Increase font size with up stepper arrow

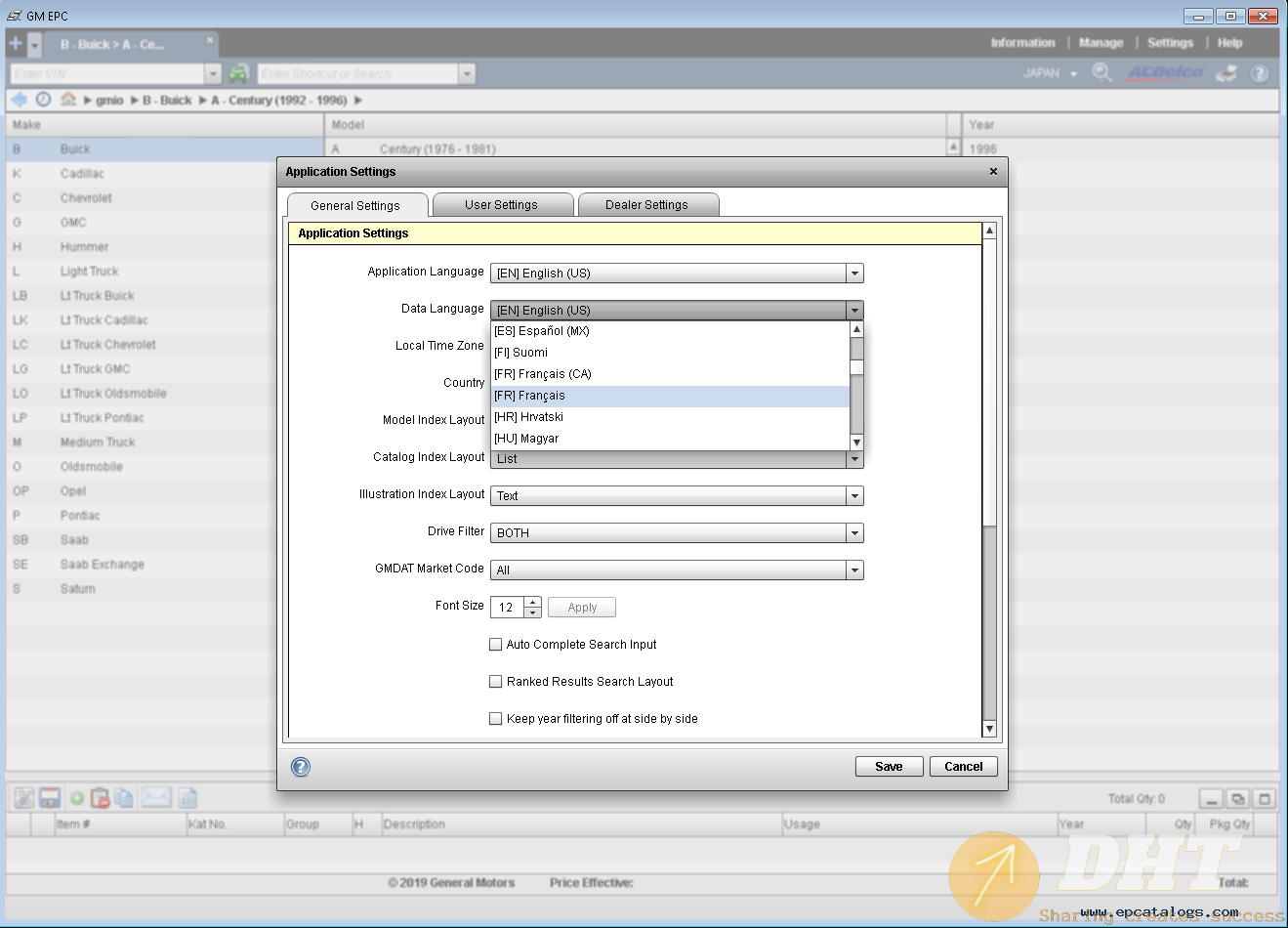coord(532,602)
